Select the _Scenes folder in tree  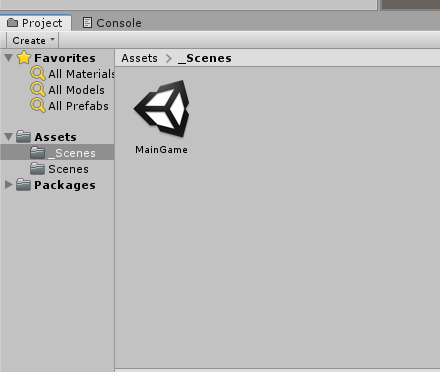57,153
